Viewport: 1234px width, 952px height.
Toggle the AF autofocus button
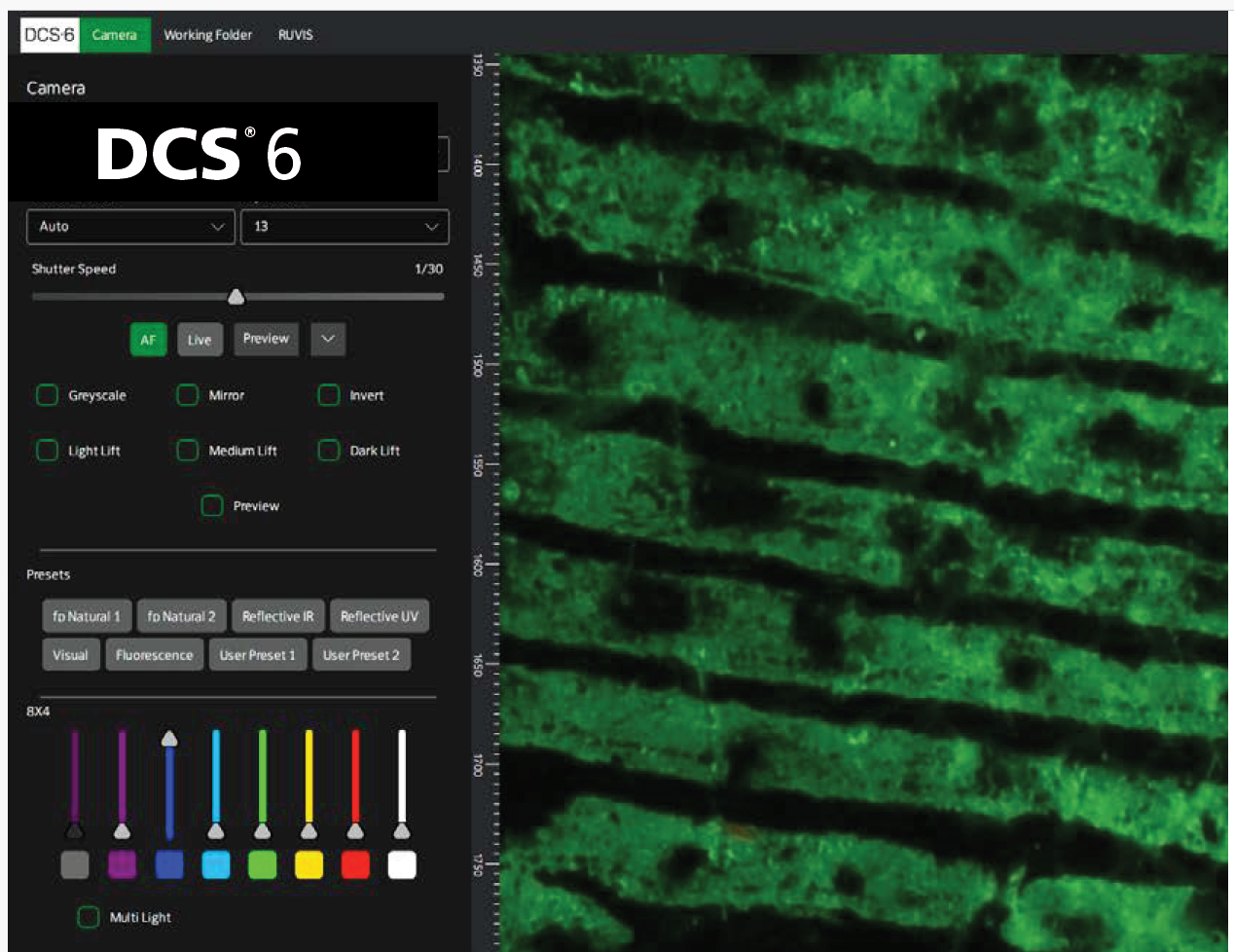(x=148, y=340)
